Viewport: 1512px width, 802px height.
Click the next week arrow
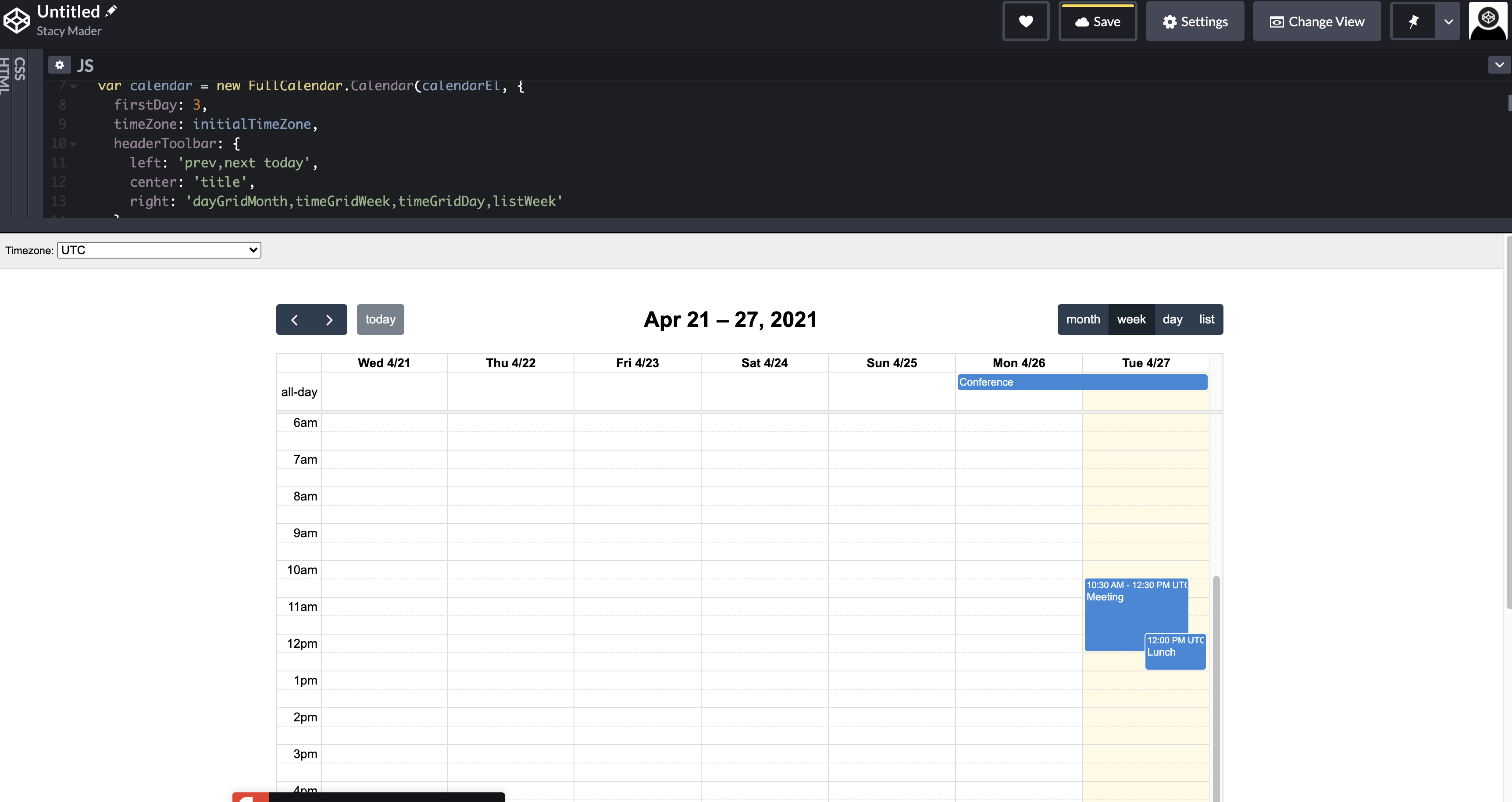click(329, 319)
